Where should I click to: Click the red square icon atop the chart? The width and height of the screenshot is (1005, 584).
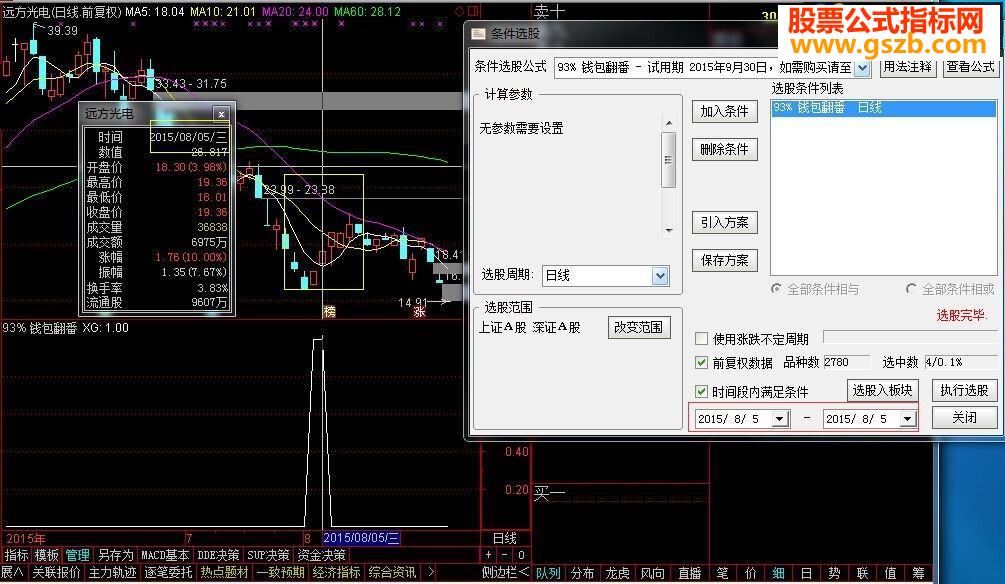pos(473,11)
